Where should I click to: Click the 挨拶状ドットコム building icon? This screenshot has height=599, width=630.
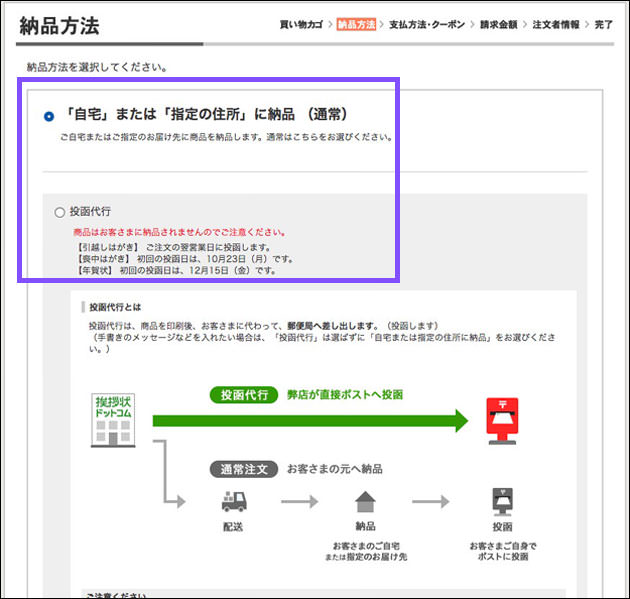[x=113, y=420]
